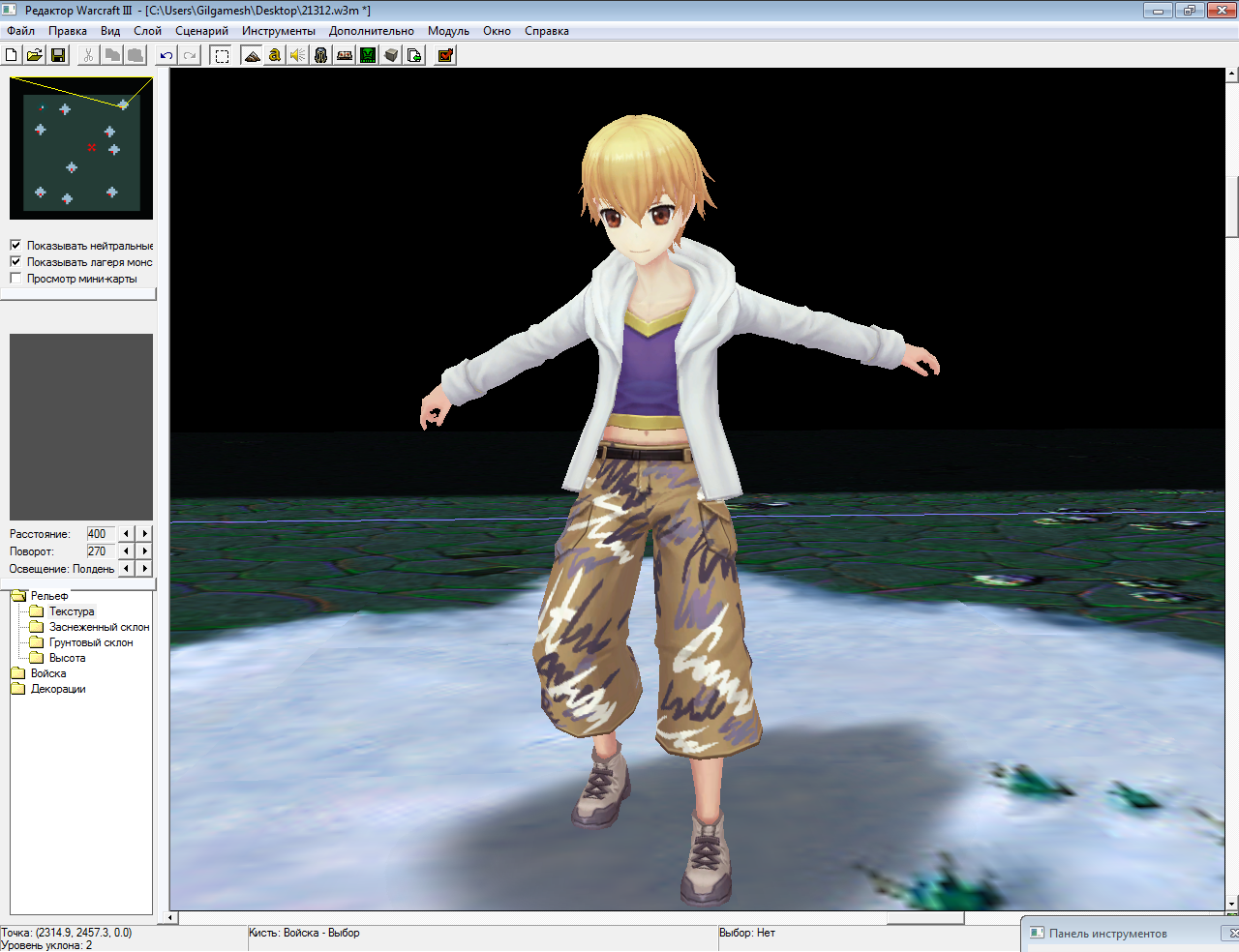This screenshot has width=1239, height=952.
Task: Click the horizontal scrollbar left arrow
Action: point(172,917)
